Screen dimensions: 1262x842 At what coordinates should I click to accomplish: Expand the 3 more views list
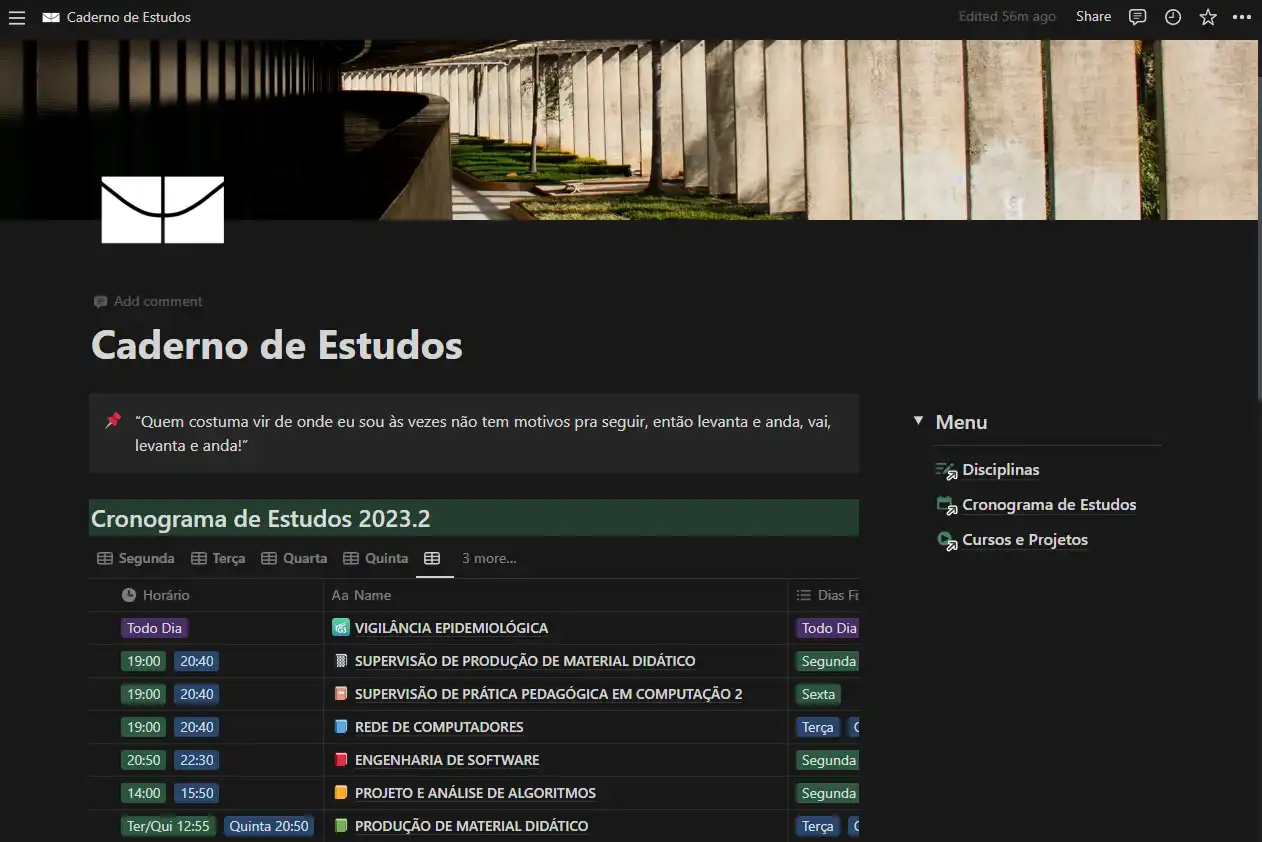(489, 558)
